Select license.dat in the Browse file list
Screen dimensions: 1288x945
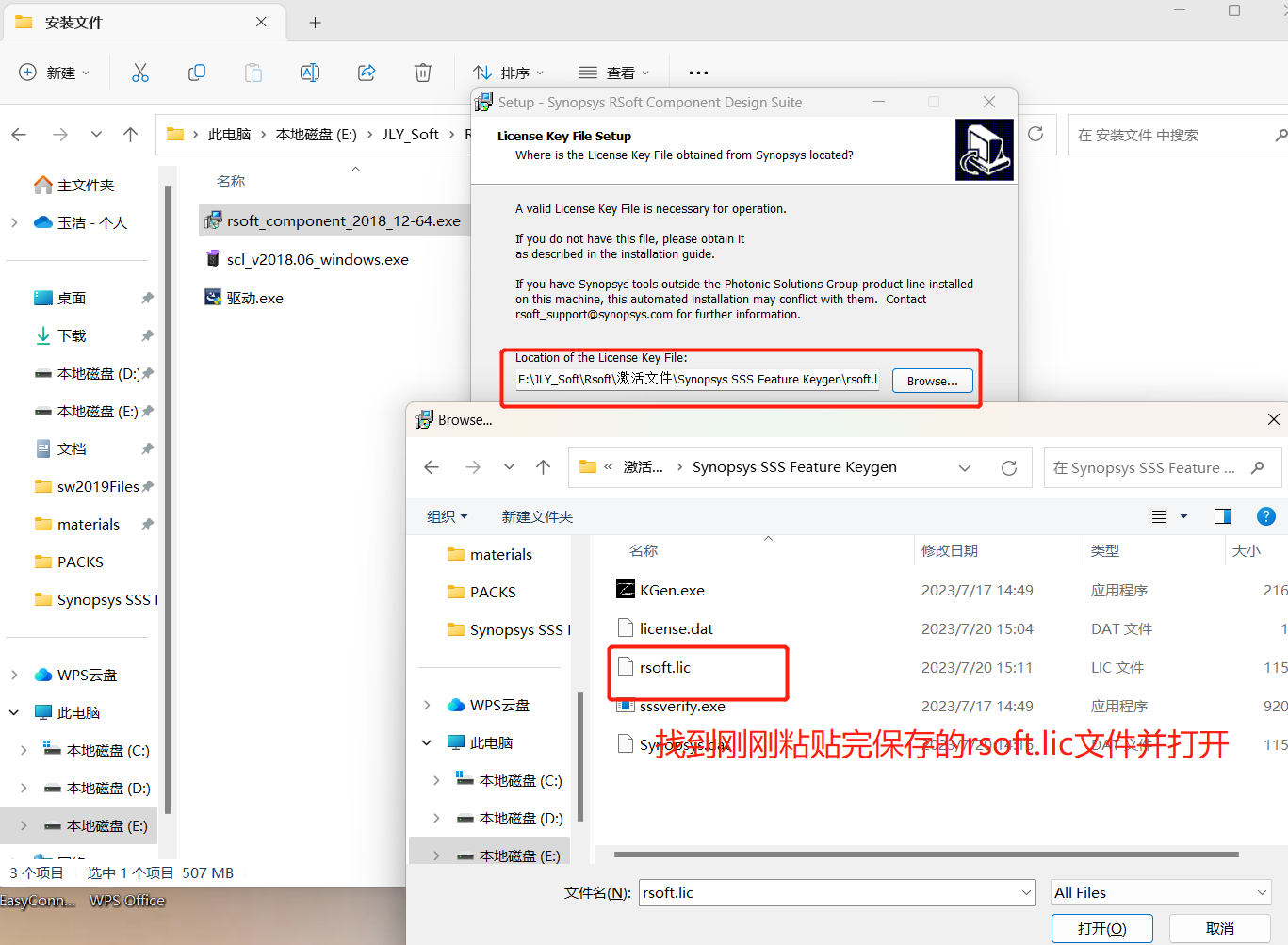click(x=677, y=629)
